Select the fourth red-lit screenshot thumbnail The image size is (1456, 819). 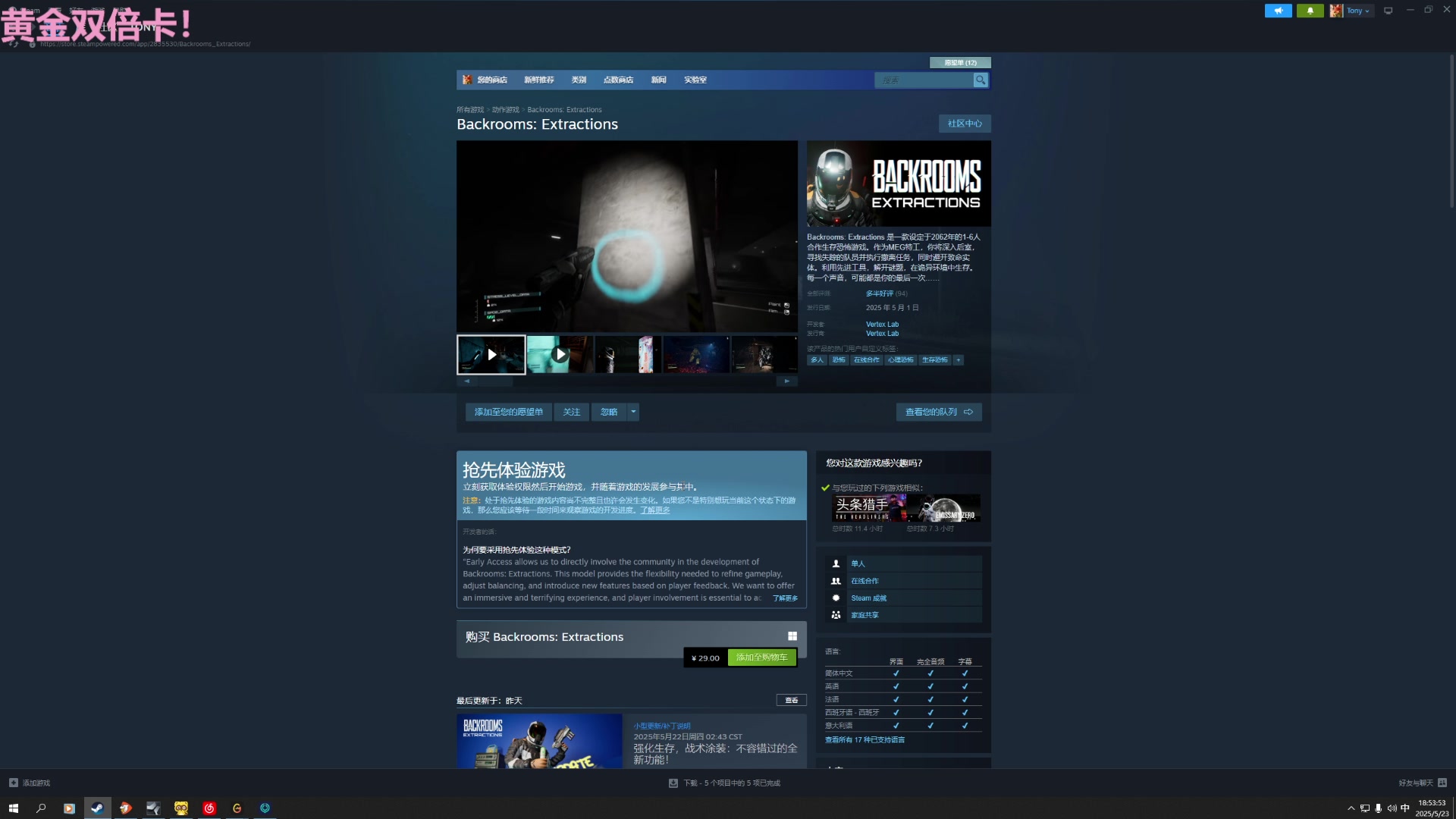coord(696,354)
